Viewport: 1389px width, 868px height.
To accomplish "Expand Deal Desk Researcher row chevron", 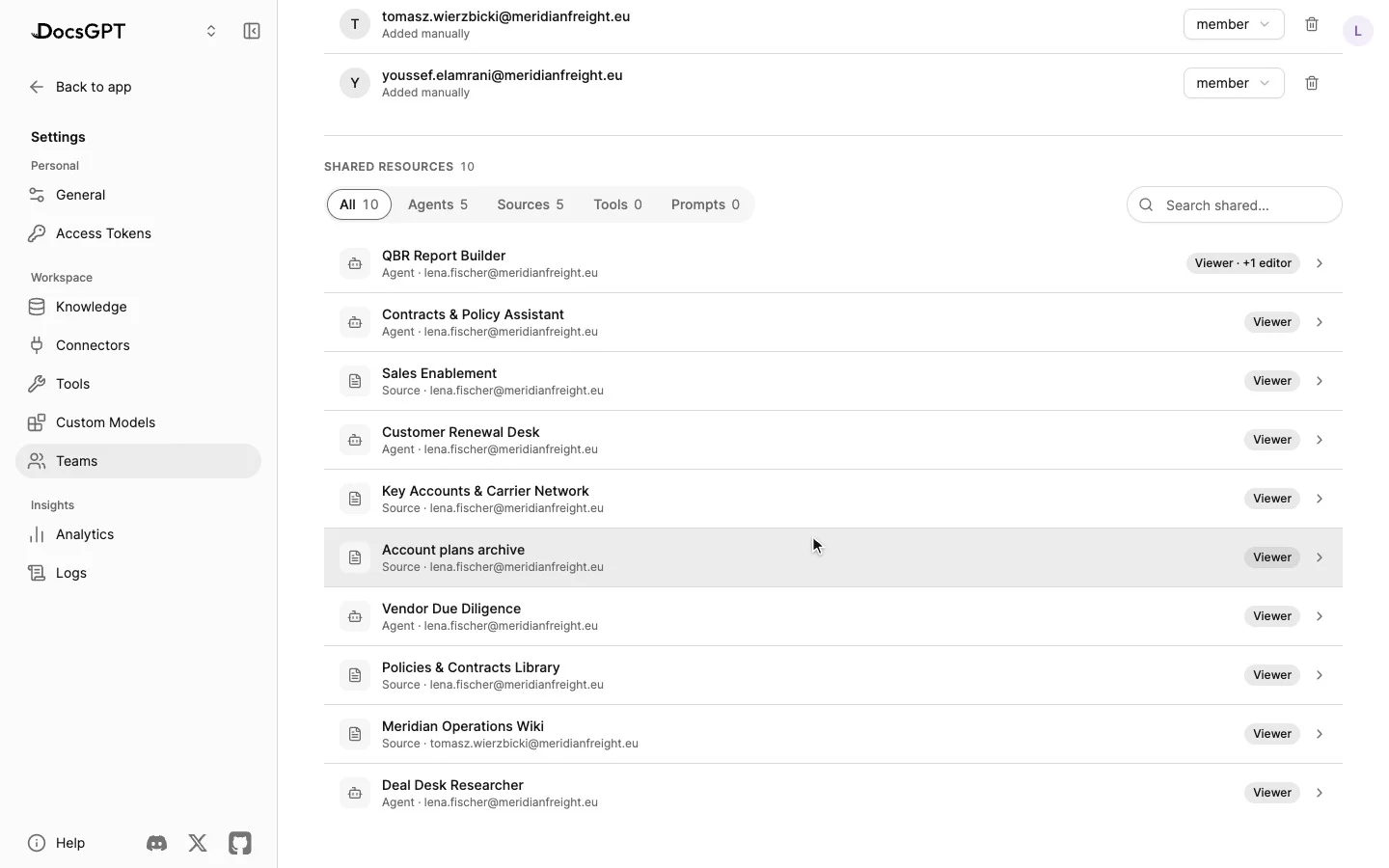I will coord(1320,793).
